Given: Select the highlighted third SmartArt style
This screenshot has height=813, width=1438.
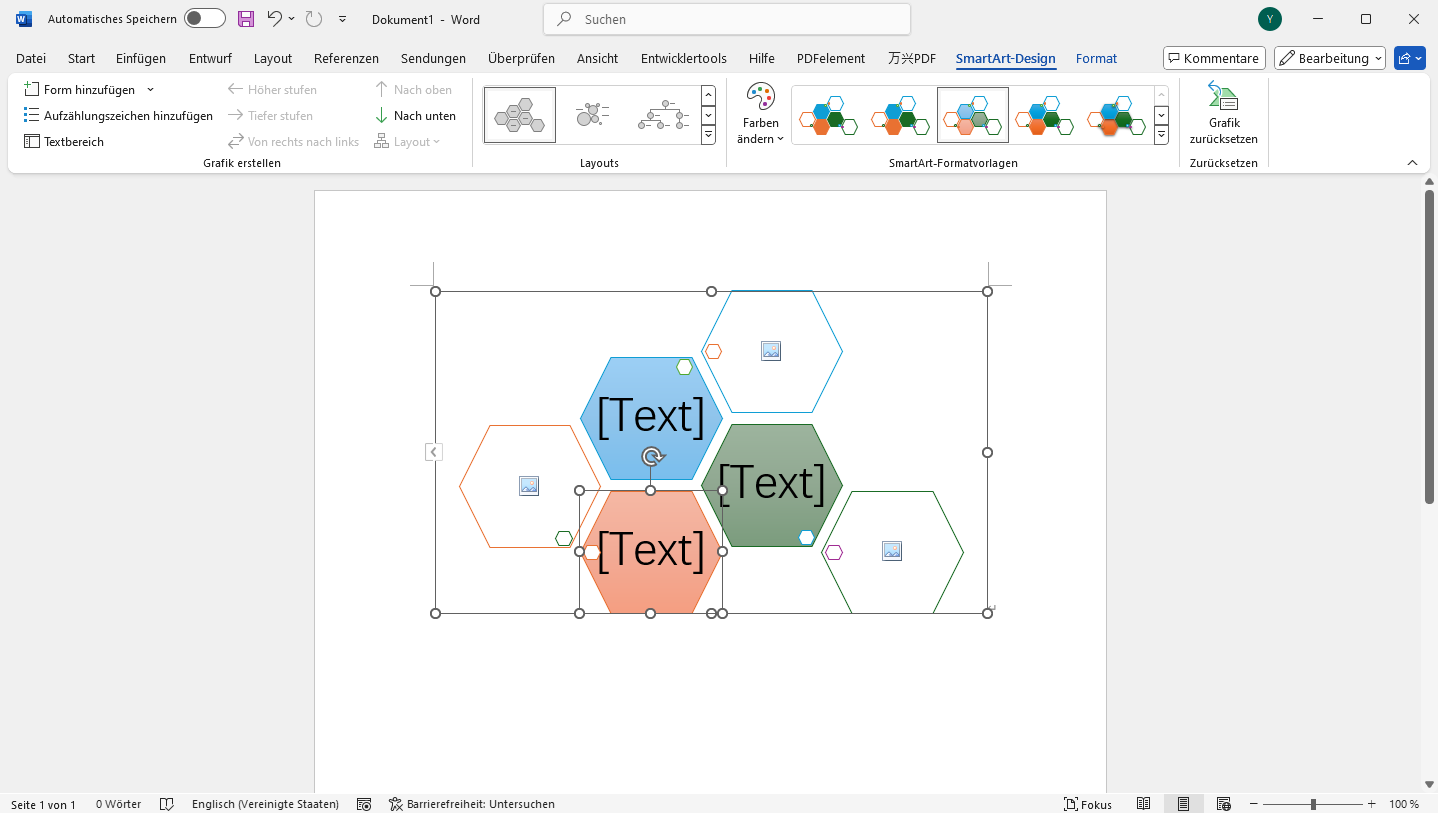Looking at the screenshot, I should point(973,115).
